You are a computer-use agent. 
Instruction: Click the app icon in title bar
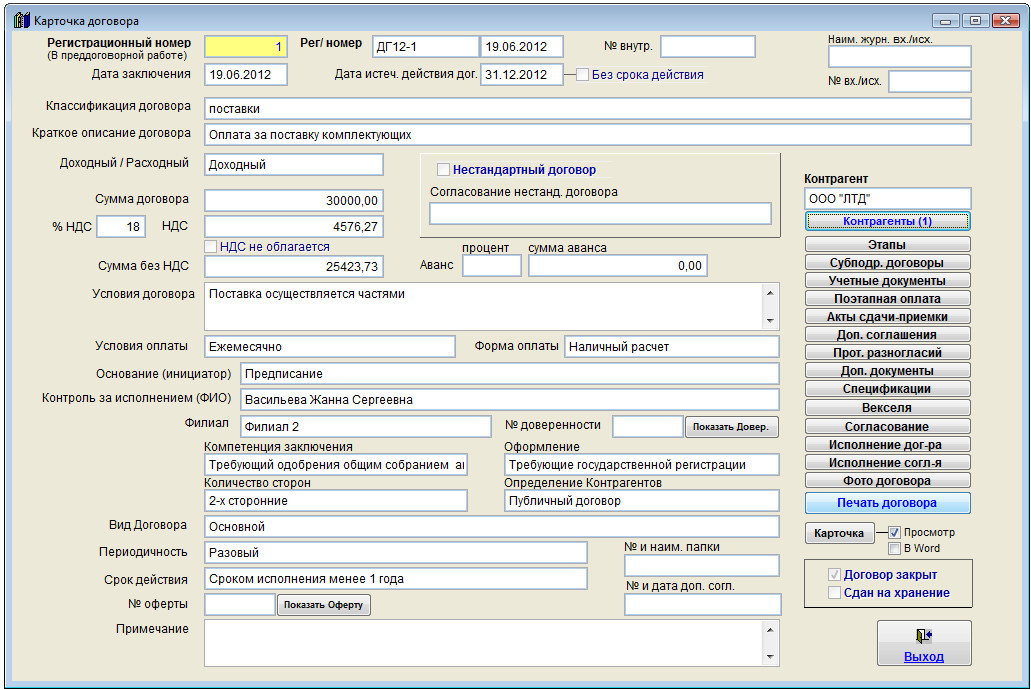tap(21, 20)
